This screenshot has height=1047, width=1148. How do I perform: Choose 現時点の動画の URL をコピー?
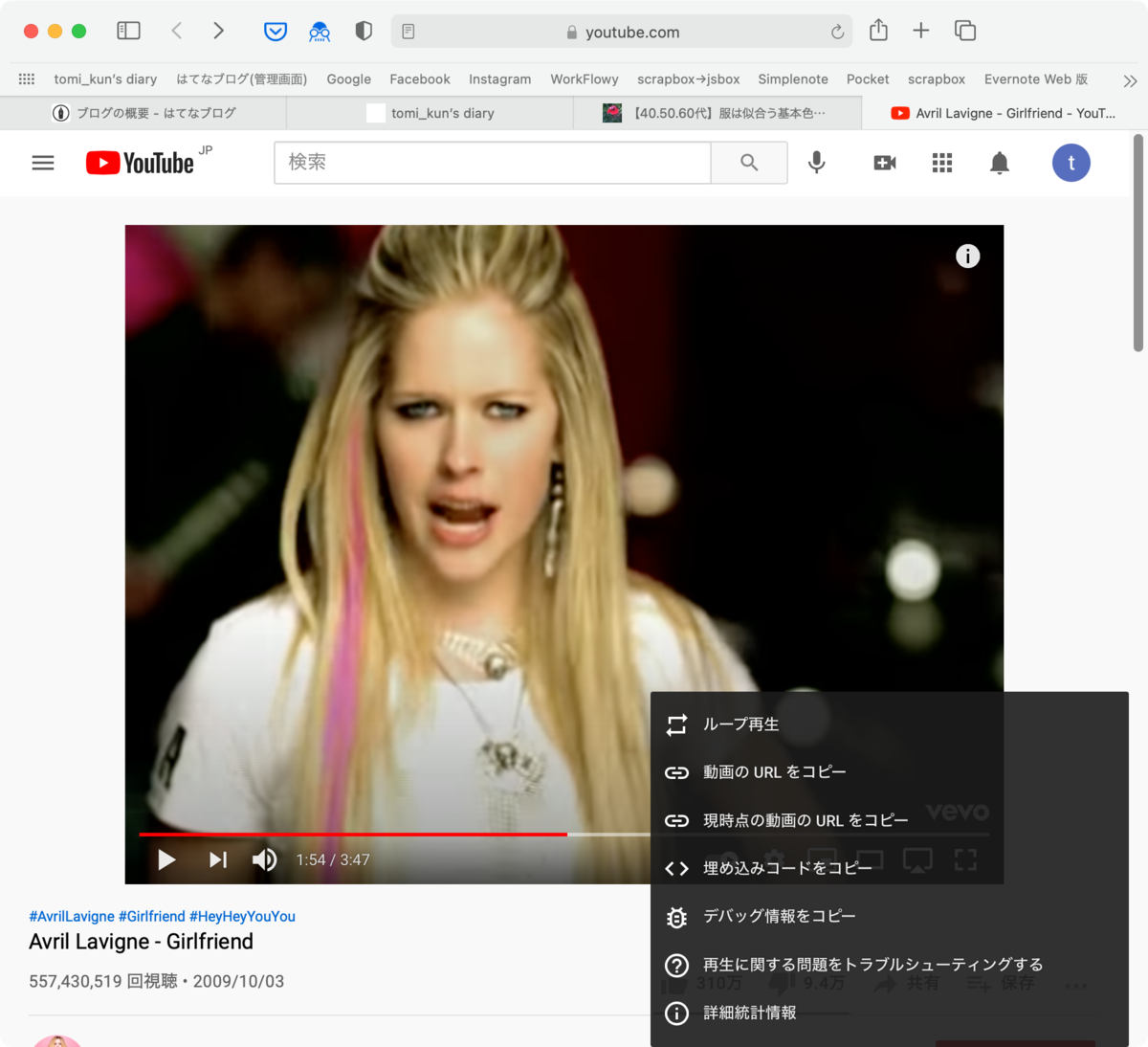890,820
